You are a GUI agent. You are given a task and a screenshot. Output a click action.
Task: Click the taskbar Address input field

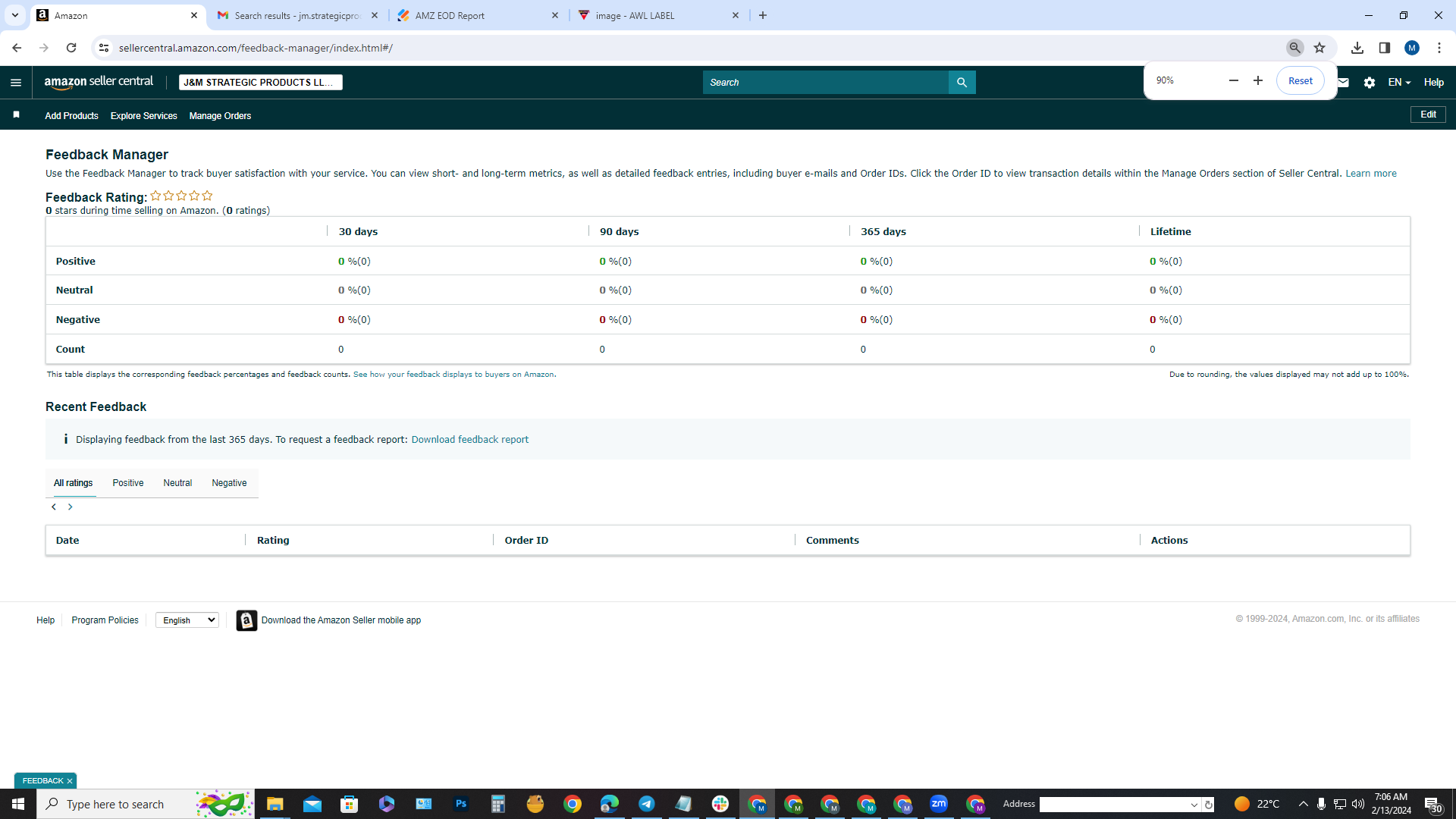1113,805
